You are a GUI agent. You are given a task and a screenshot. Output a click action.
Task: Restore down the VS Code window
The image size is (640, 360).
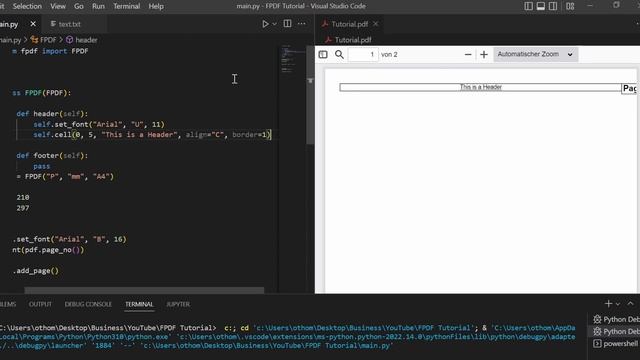[616, 5]
